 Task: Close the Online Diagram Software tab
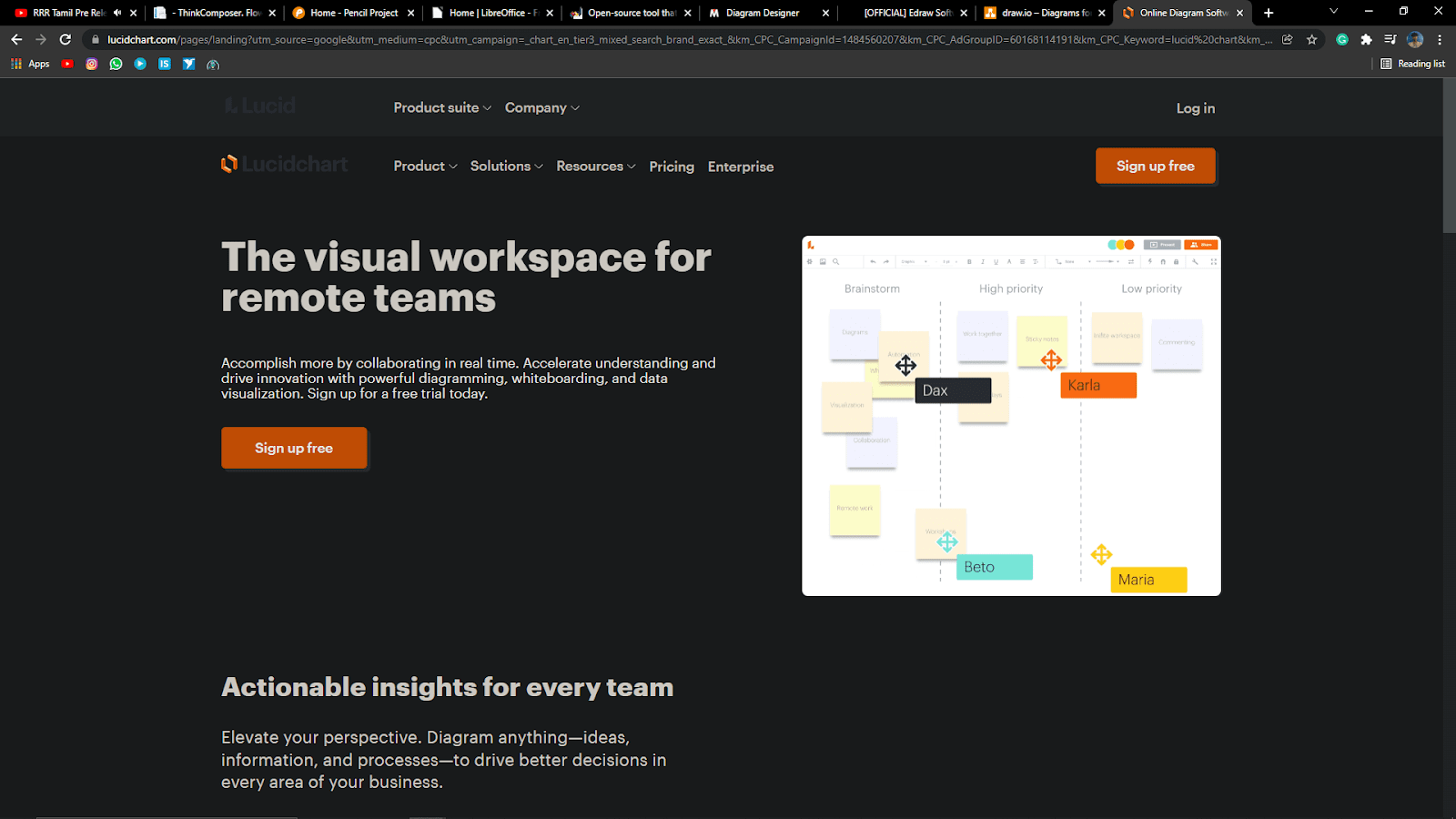1239,13
